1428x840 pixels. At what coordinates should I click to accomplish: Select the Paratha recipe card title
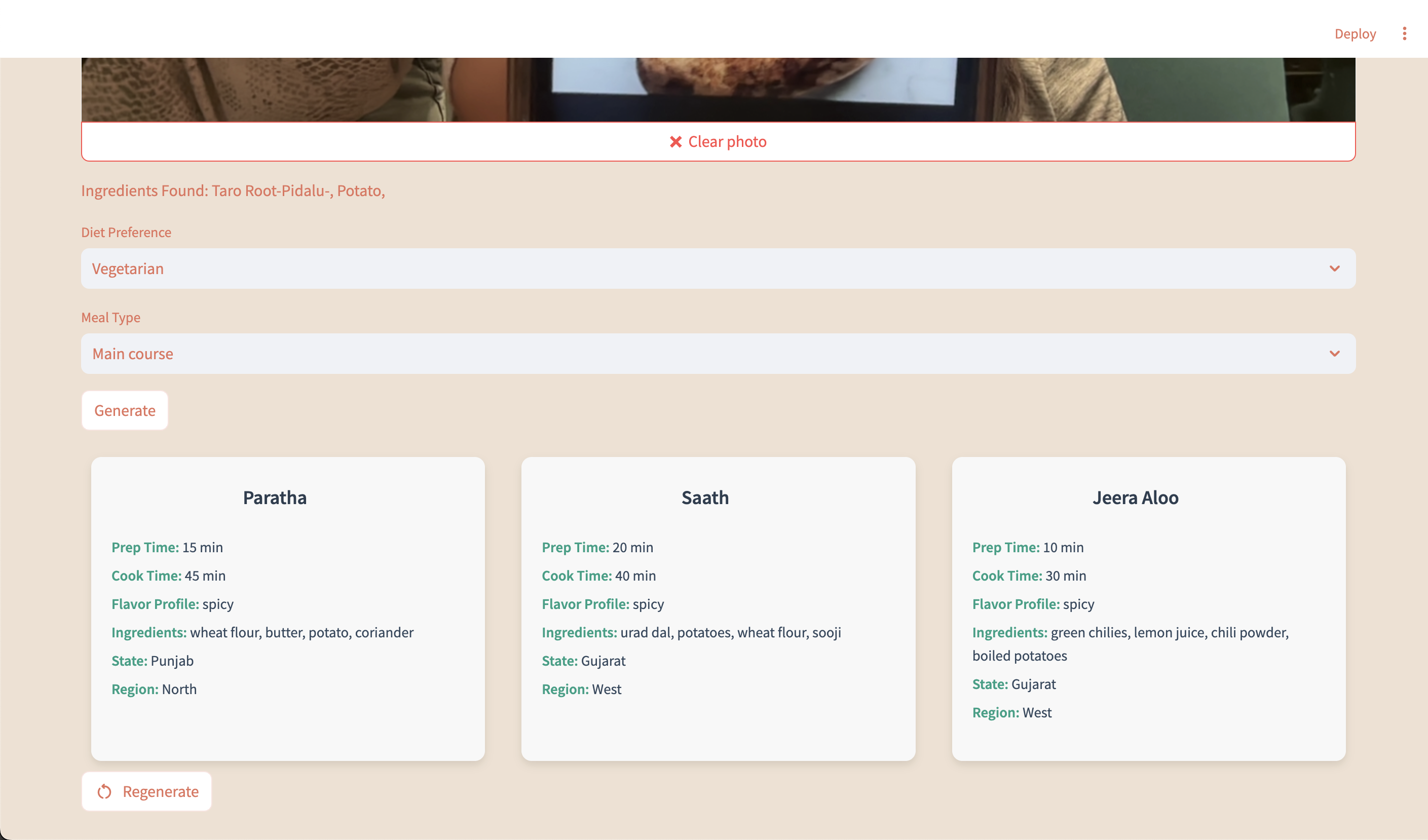(275, 498)
